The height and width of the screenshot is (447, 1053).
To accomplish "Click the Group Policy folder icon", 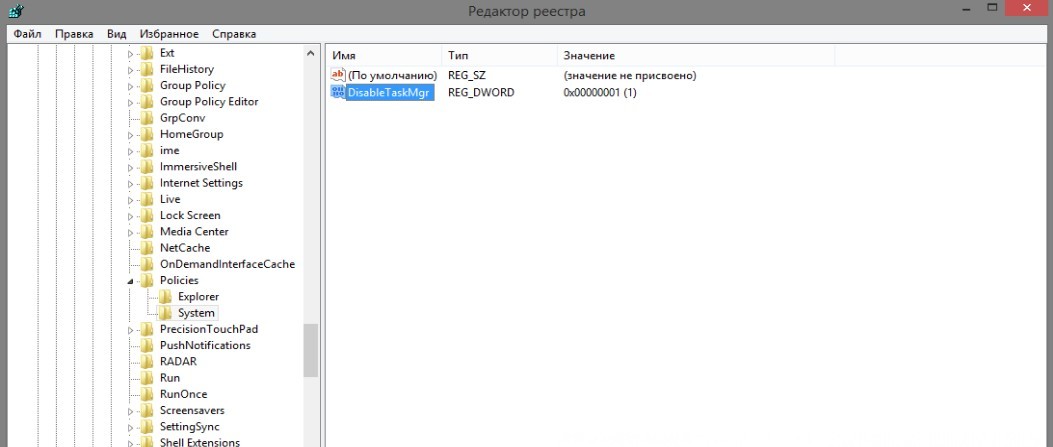I will point(147,85).
